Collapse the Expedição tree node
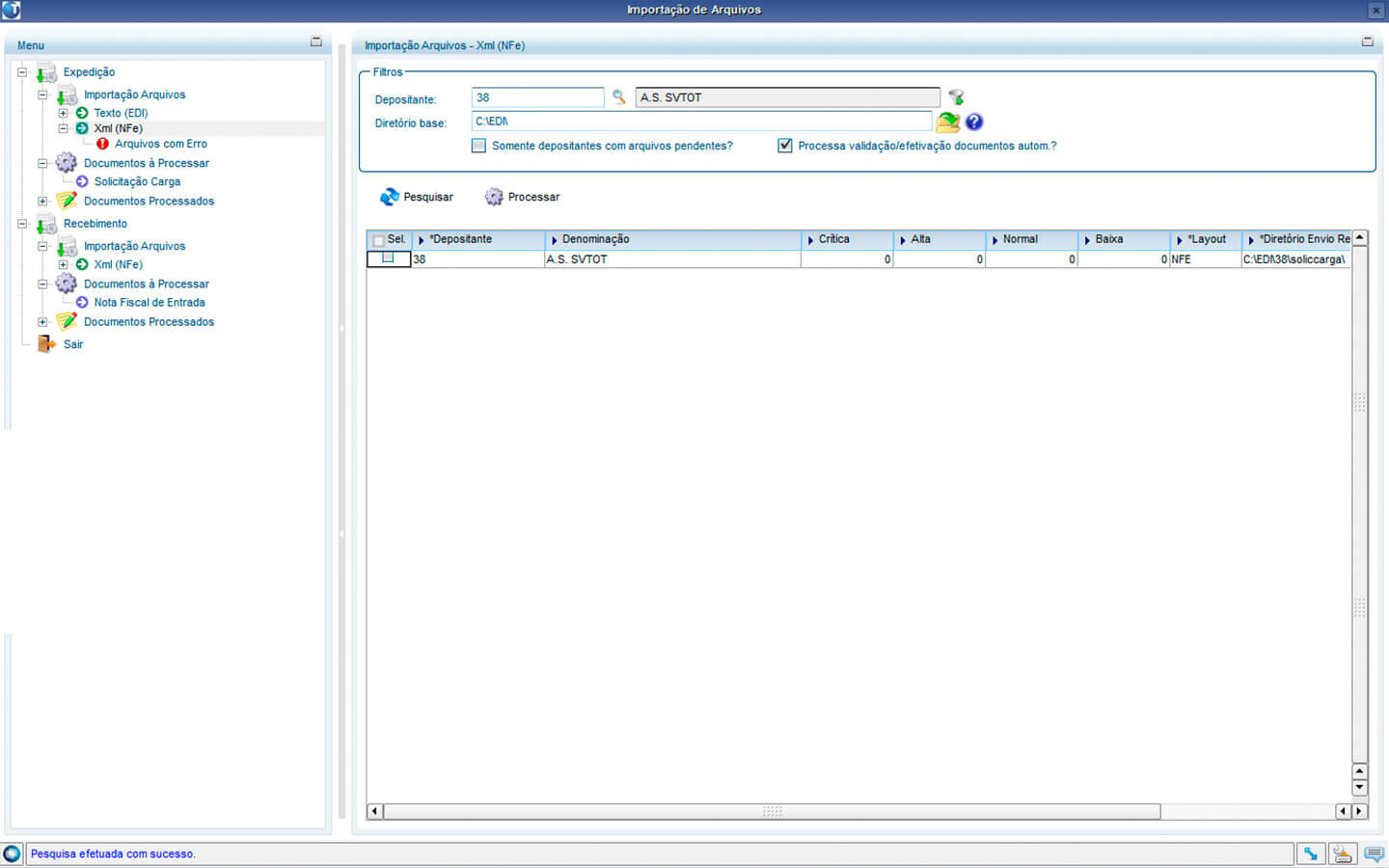 coord(22,72)
